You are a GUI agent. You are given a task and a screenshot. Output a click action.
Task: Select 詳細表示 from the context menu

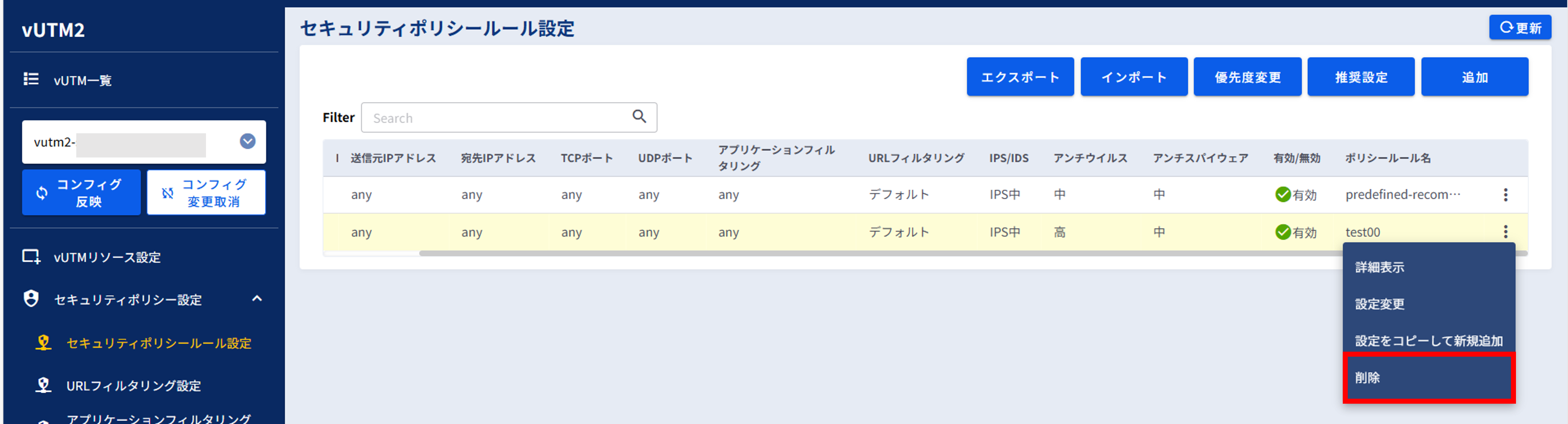pyautogui.click(x=1428, y=267)
